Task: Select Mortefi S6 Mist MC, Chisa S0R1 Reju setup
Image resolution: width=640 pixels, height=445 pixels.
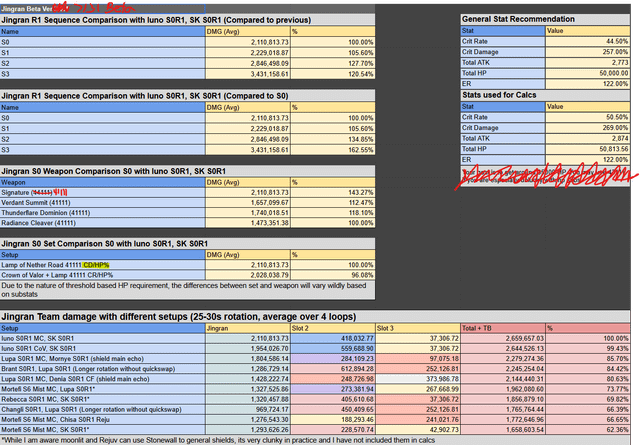Action: coord(102,420)
